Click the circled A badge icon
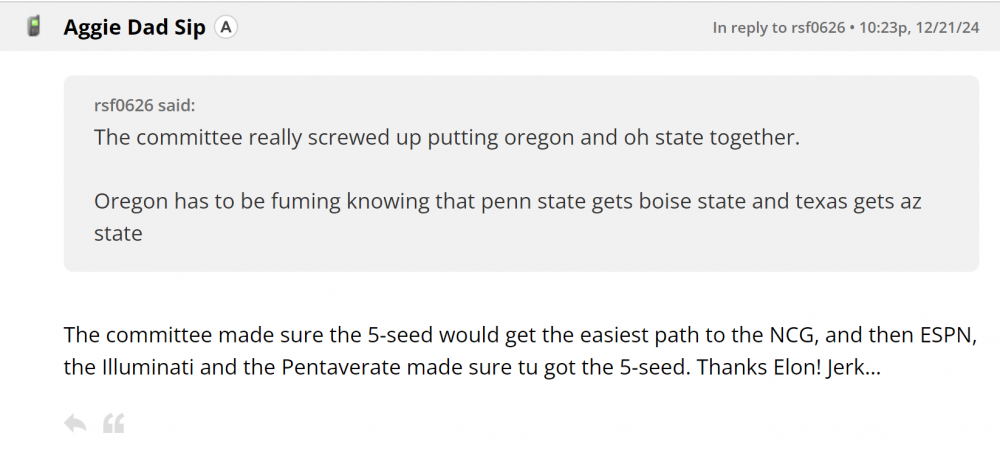This screenshot has height=453, width=1000. point(227,27)
